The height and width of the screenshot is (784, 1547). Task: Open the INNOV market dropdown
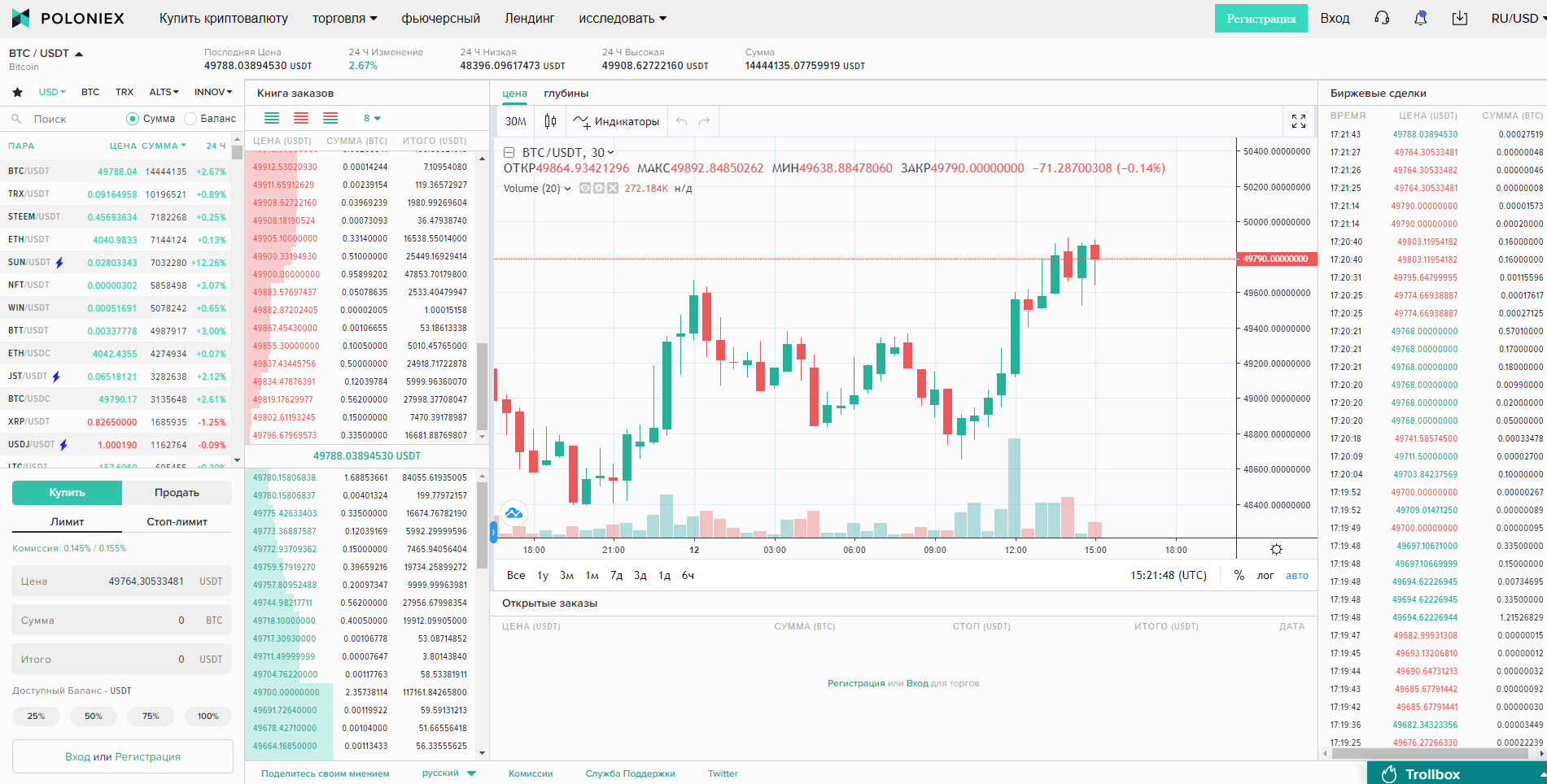(x=213, y=92)
